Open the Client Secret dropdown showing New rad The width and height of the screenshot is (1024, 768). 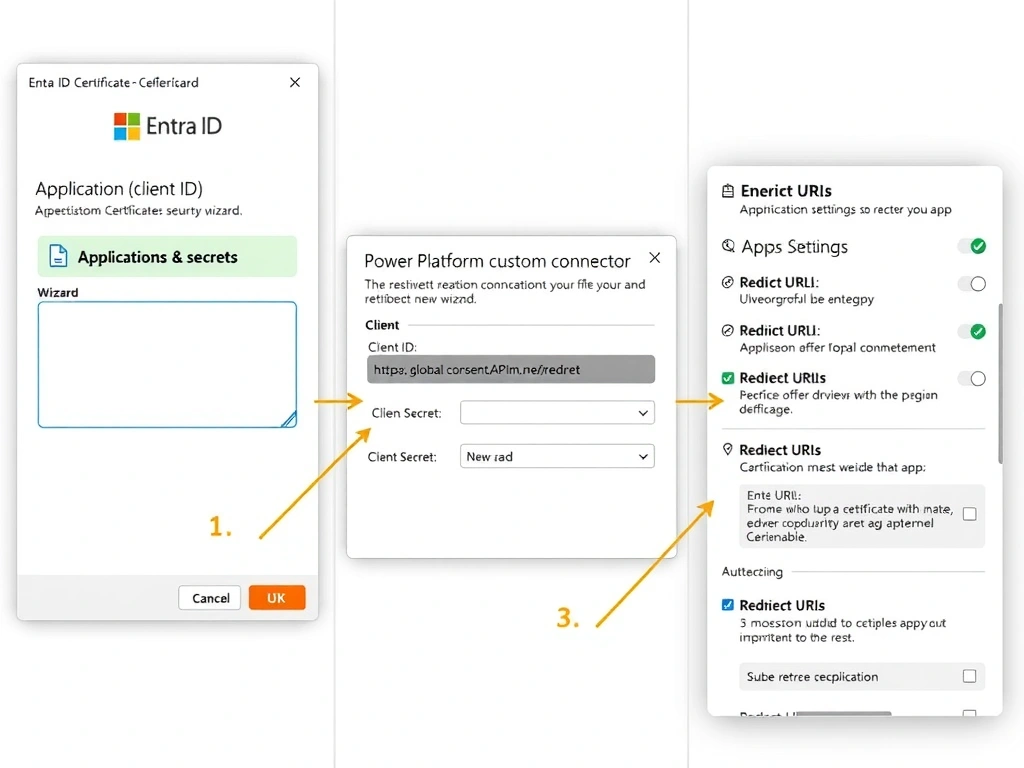coord(557,456)
